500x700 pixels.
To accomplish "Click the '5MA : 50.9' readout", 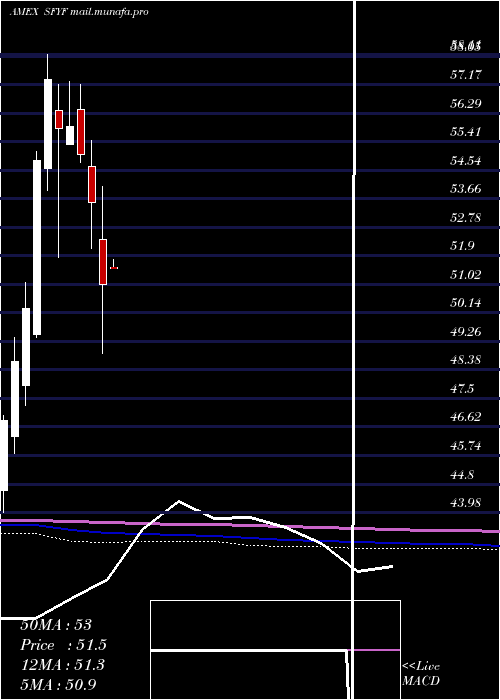I will click(x=58, y=684).
